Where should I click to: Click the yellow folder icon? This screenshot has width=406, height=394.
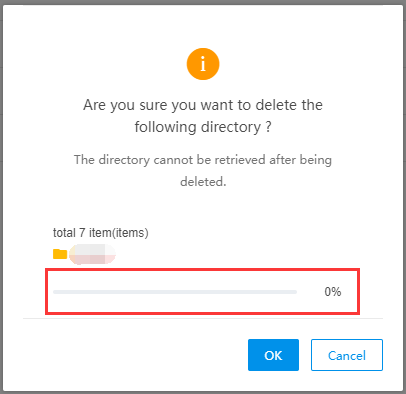(x=60, y=254)
